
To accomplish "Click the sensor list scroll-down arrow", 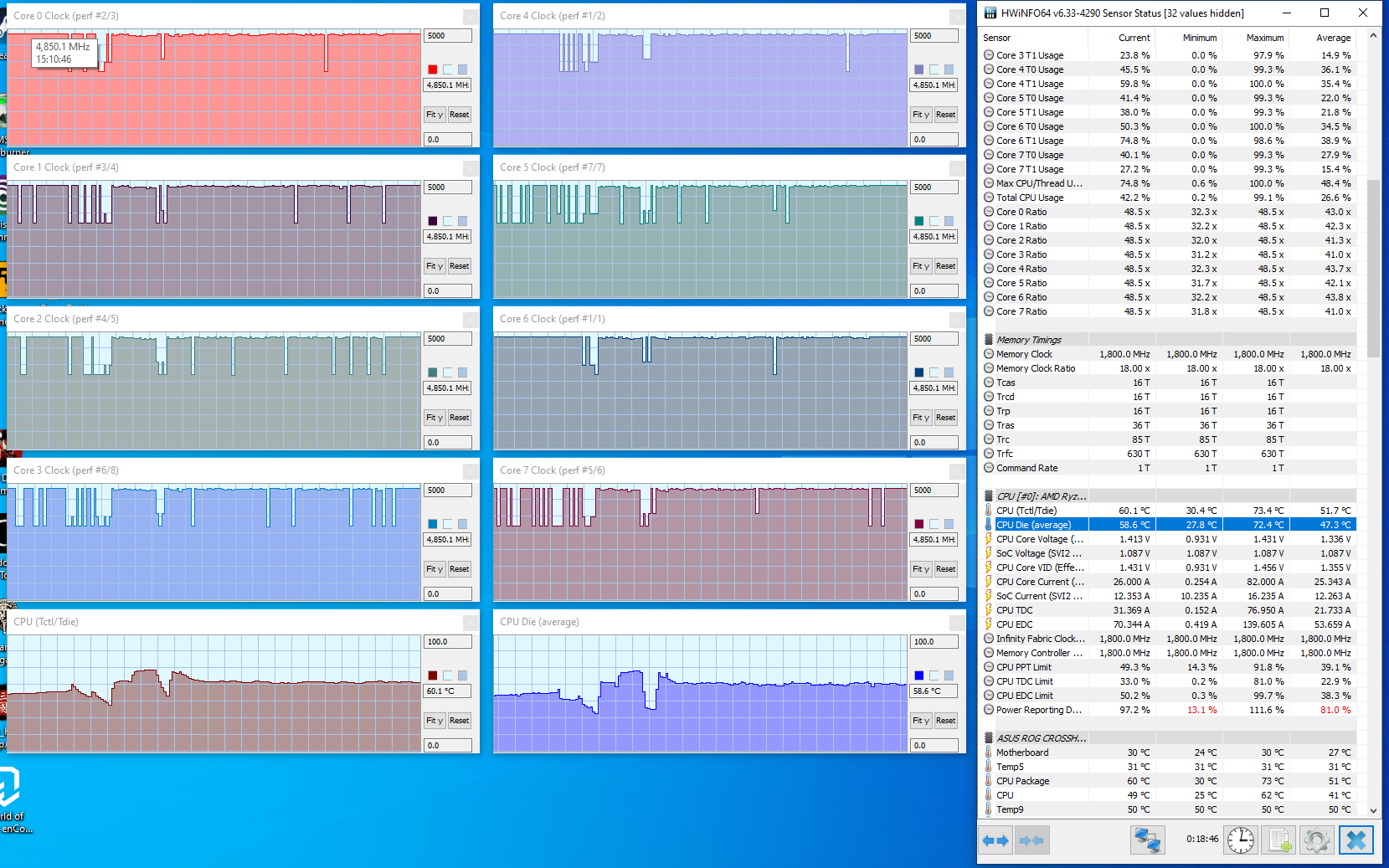I will coord(1373,810).
